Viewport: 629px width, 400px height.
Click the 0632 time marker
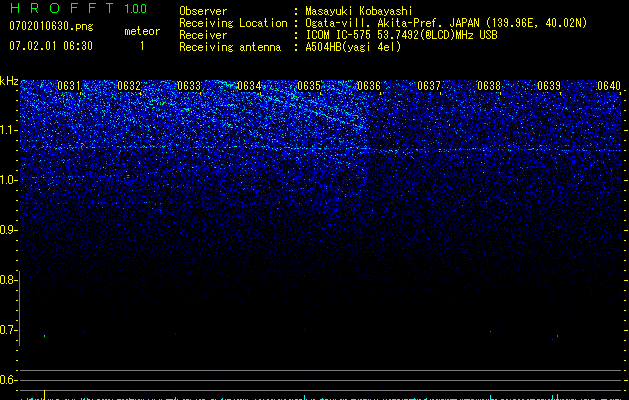pos(129,86)
